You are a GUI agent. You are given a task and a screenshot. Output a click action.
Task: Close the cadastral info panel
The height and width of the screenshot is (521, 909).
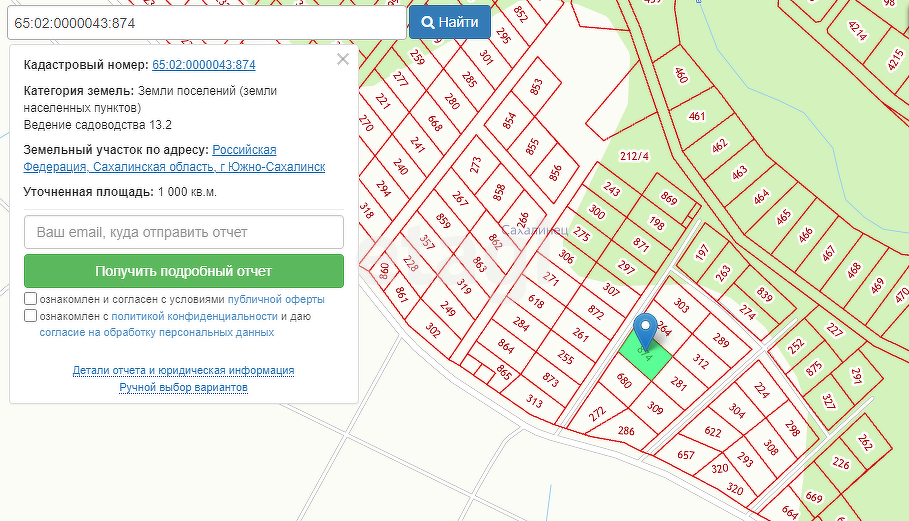coord(343,59)
